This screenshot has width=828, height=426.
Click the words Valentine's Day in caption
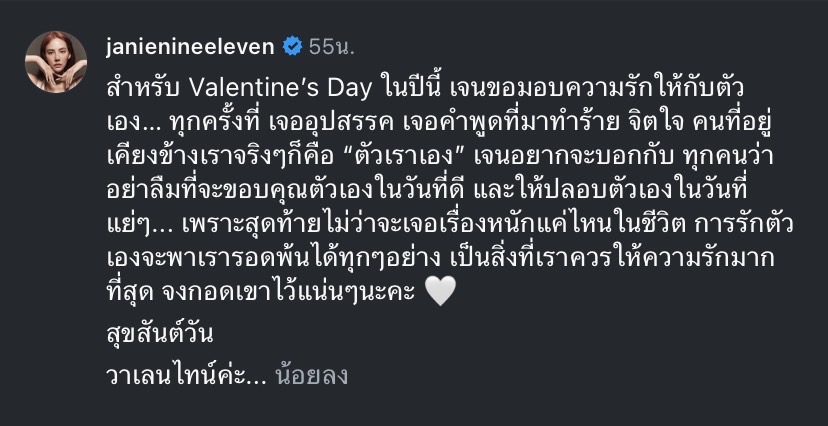280,89
